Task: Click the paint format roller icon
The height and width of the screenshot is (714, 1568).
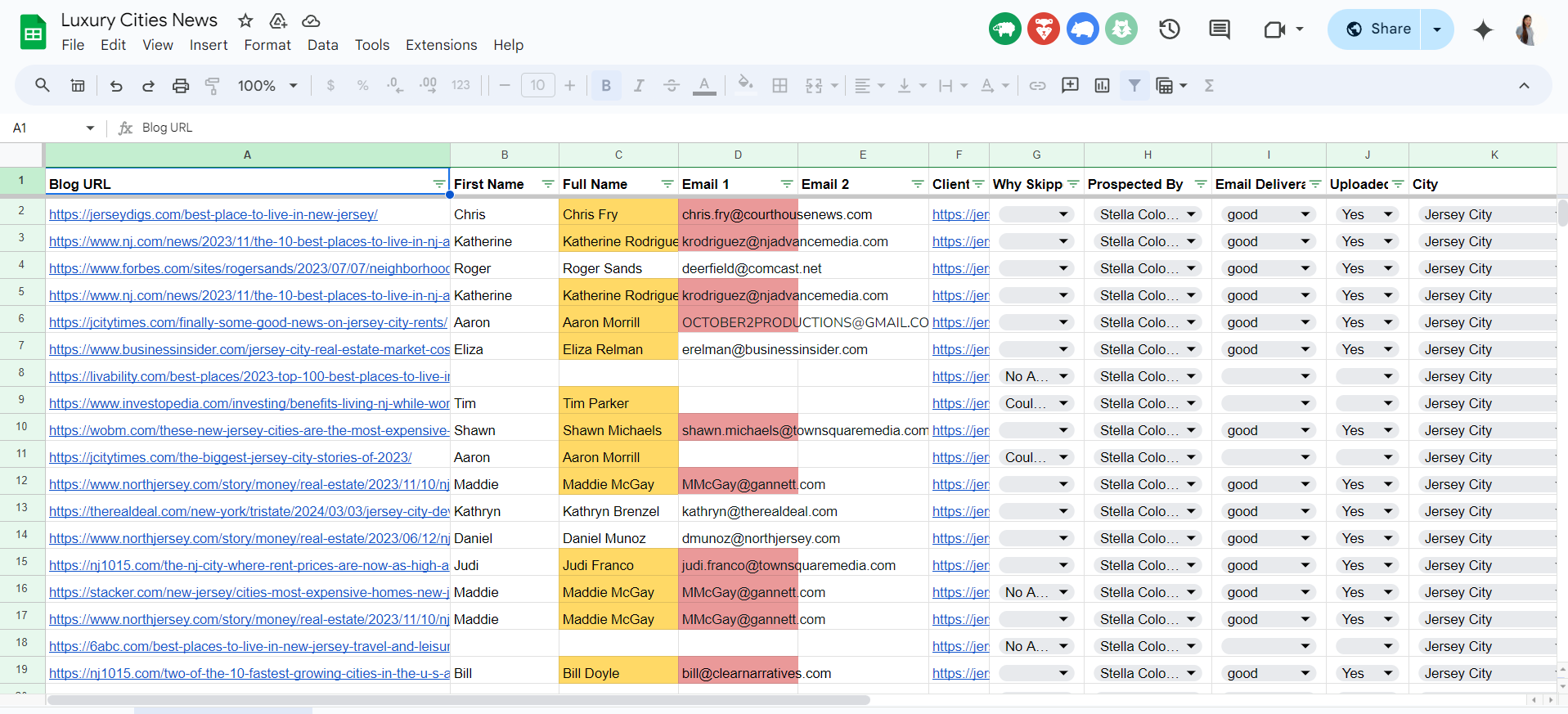Action: click(x=213, y=86)
